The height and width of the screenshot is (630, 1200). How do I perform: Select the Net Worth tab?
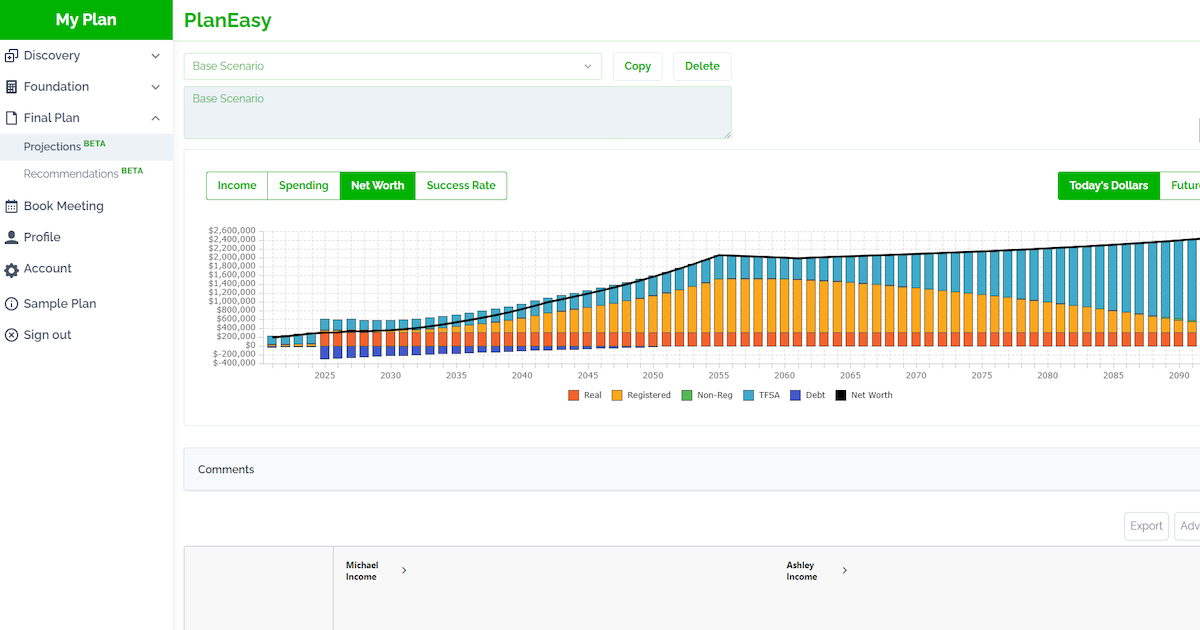378,186
